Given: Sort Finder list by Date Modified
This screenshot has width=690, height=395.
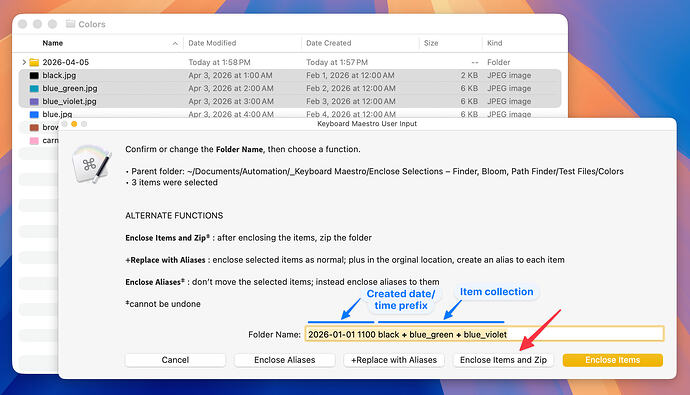Looking at the screenshot, I should coord(212,43).
